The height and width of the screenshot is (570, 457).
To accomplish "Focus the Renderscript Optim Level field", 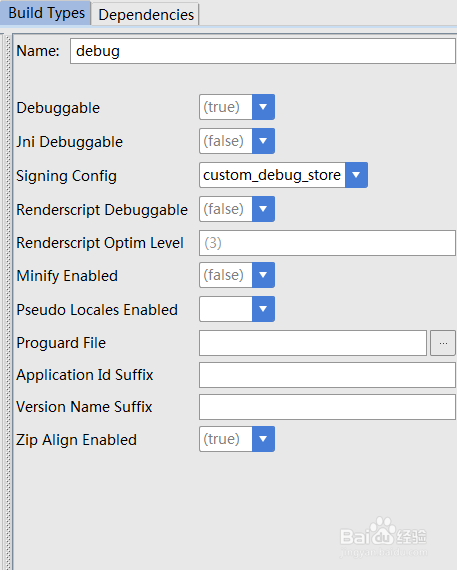I will coord(327,243).
